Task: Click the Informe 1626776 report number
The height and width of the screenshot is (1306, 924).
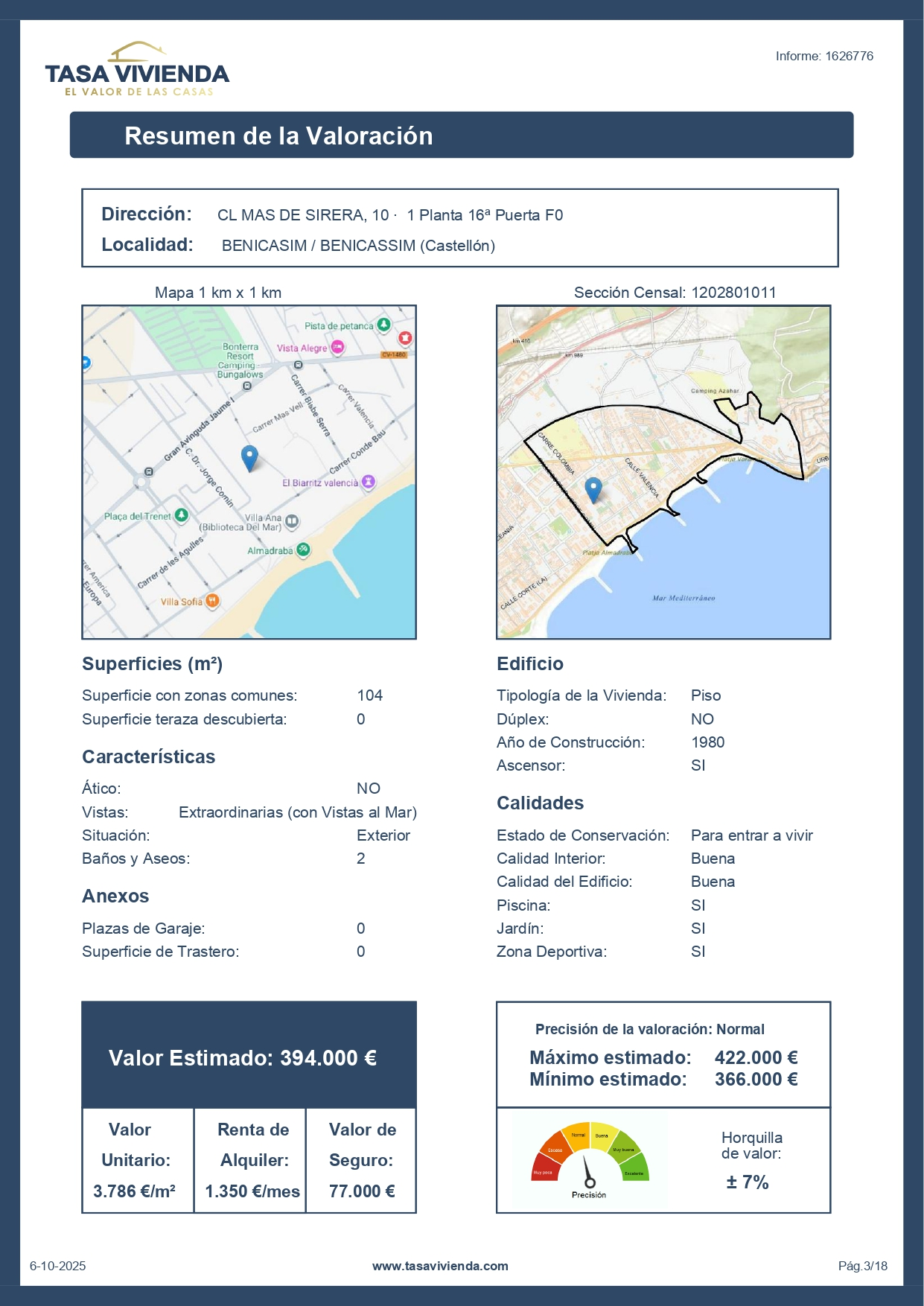Action: [823, 56]
